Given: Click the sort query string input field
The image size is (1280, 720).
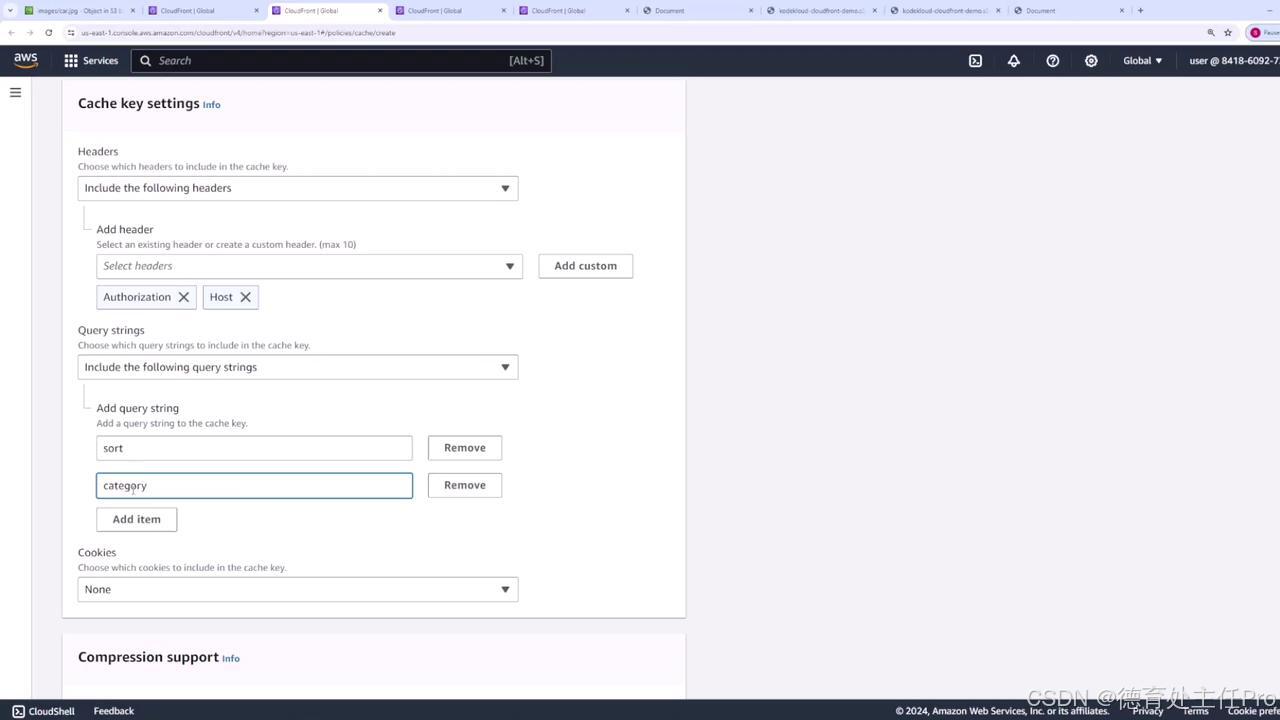Looking at the screenshot, I should tap(253, 447).
